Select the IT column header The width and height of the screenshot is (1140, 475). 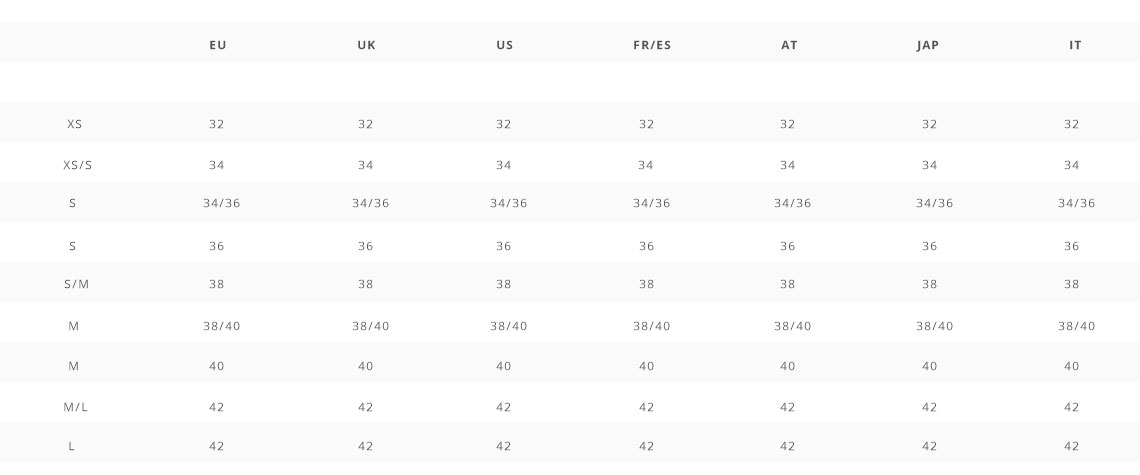click(1075, 45)
